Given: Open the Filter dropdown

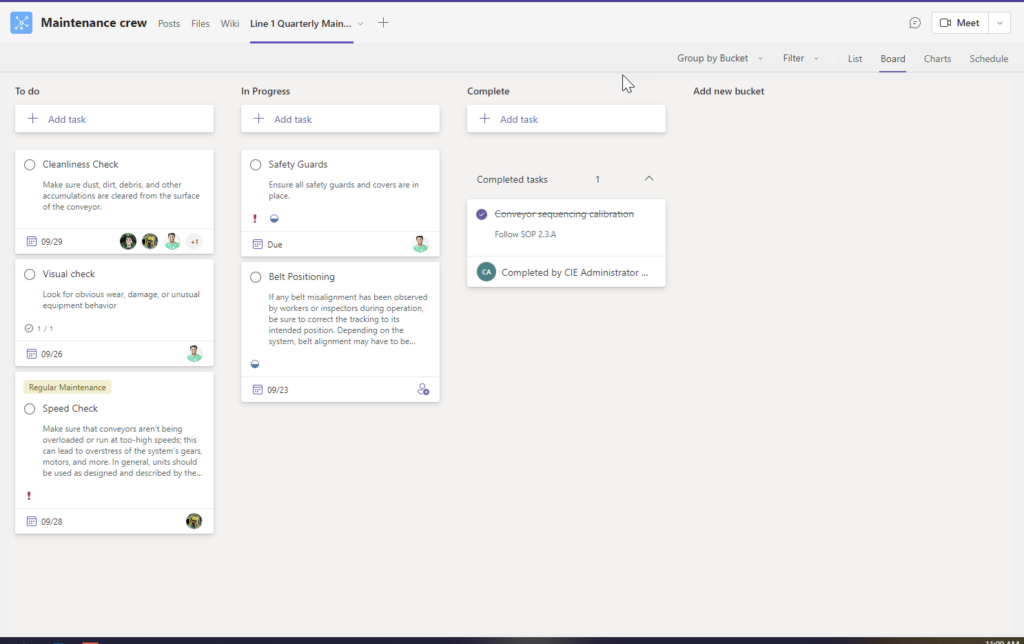Looking at the screenshot, I should pos(800,59).
